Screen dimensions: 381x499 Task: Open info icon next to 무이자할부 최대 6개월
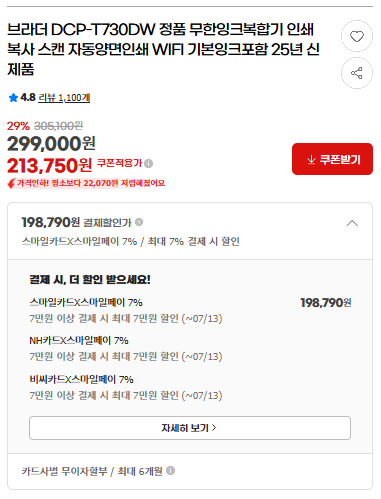(170, 470)
